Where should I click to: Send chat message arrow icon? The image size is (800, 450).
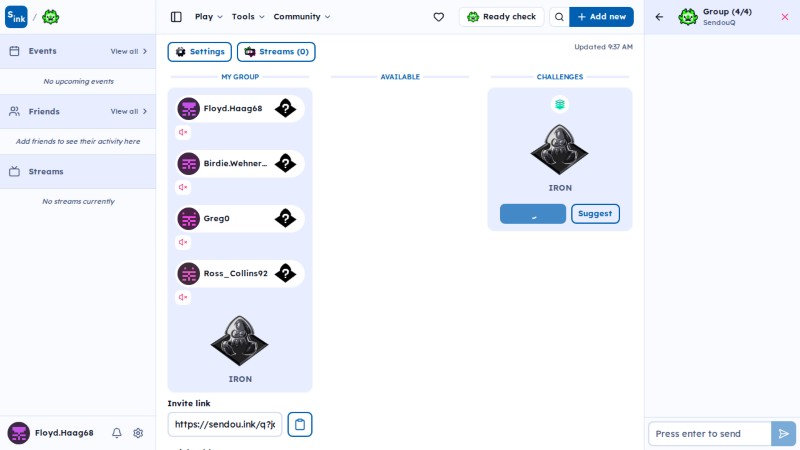coord(783,434)
